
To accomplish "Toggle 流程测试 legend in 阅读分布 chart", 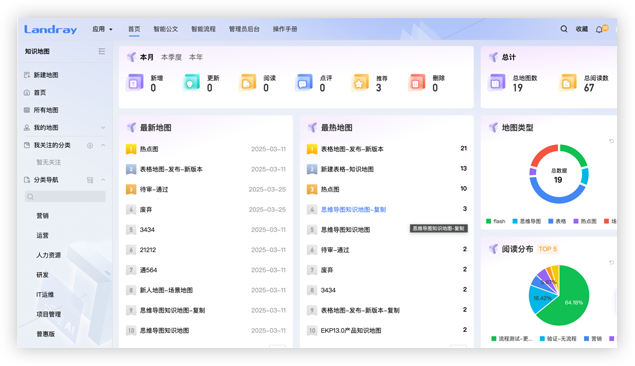I will [512, 338].
